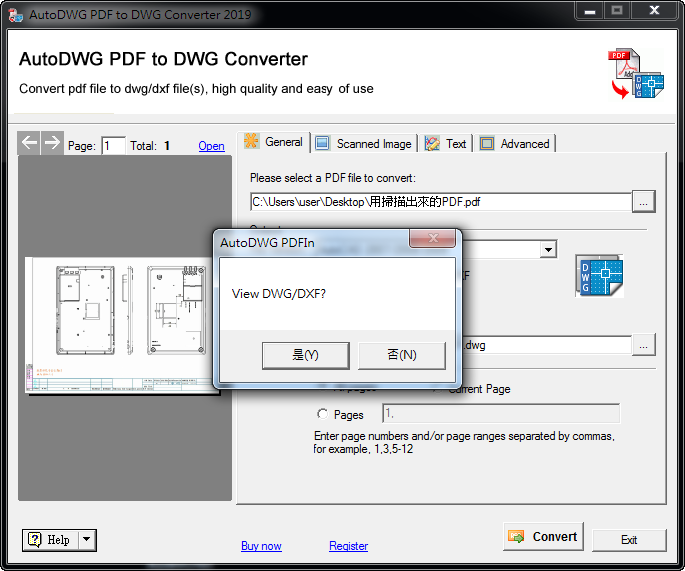Follow the Buy now link
Image resolution: width=685 pixels, height=571 pixels.
pyautogui.click(x=261, y=546)
